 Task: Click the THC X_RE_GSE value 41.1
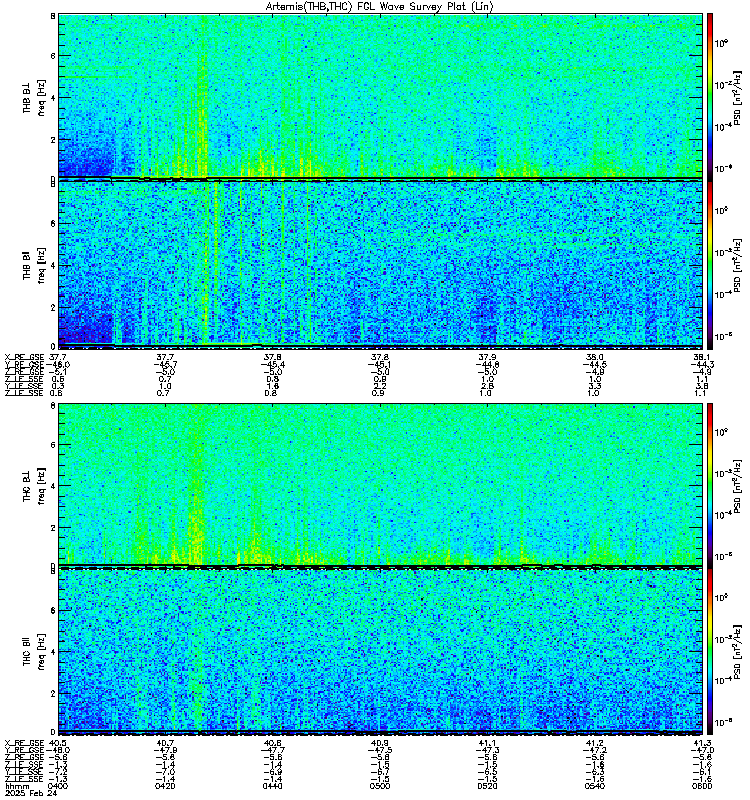click(487, 743)
